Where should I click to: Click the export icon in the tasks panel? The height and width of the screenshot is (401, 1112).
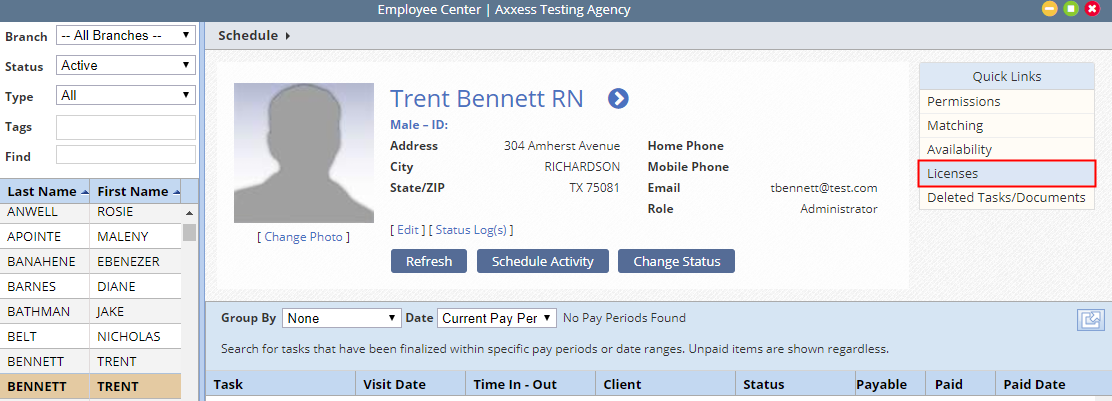coord(1089,320)
